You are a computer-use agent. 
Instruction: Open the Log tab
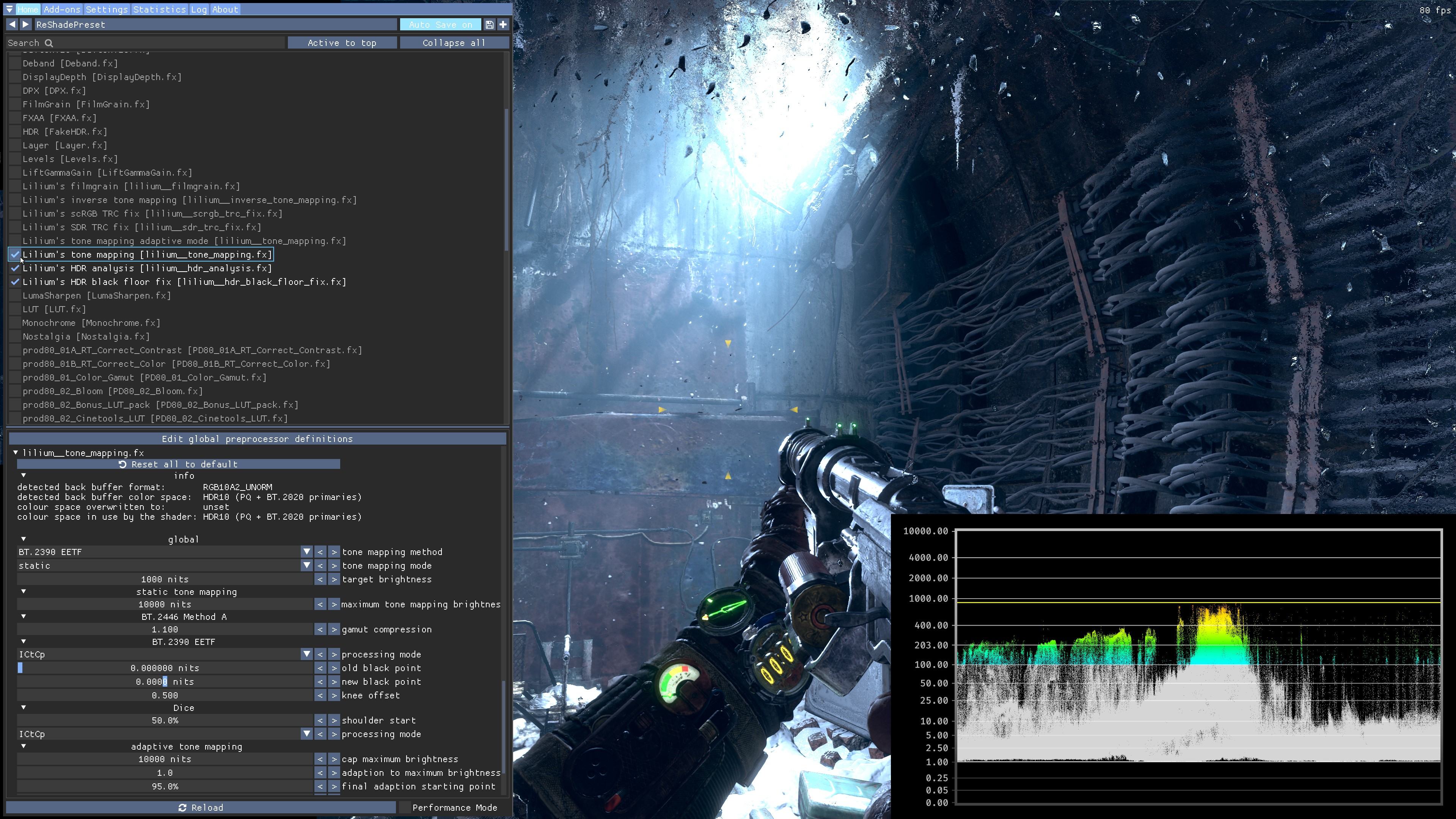[x=198, y=9]
